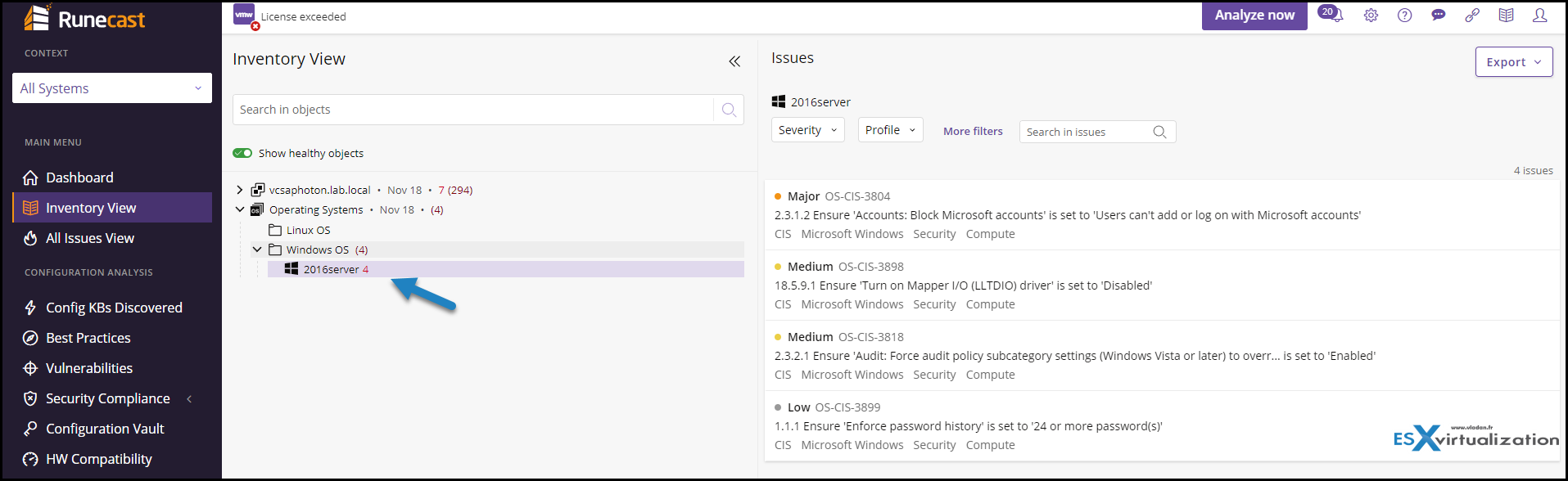
Task: Click the Best Practices compass icon
Action: point(30,338)
